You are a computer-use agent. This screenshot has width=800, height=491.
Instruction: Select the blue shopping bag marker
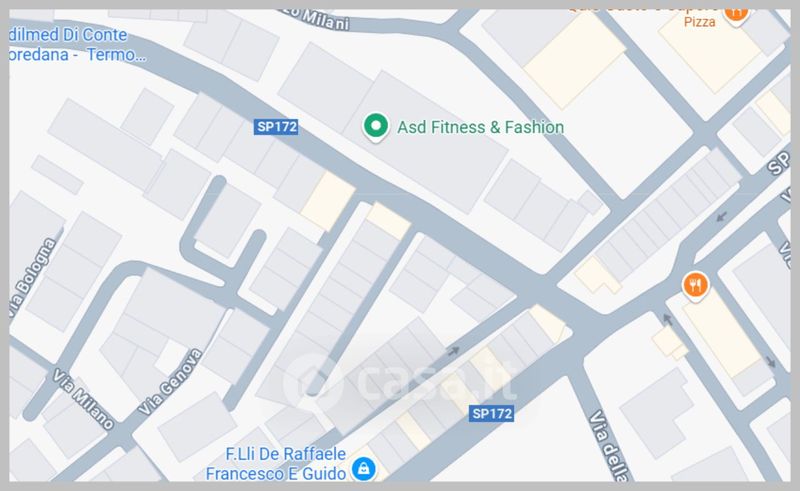(x=363, y=468)
